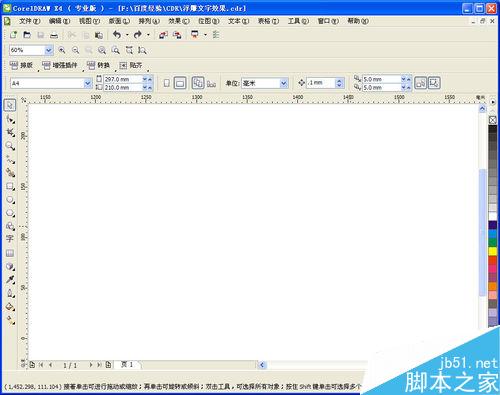The width and height of the screenshot is (500, 395).
Task: Click the nudge offset .1 mm stepper
Action: point(339,83)
